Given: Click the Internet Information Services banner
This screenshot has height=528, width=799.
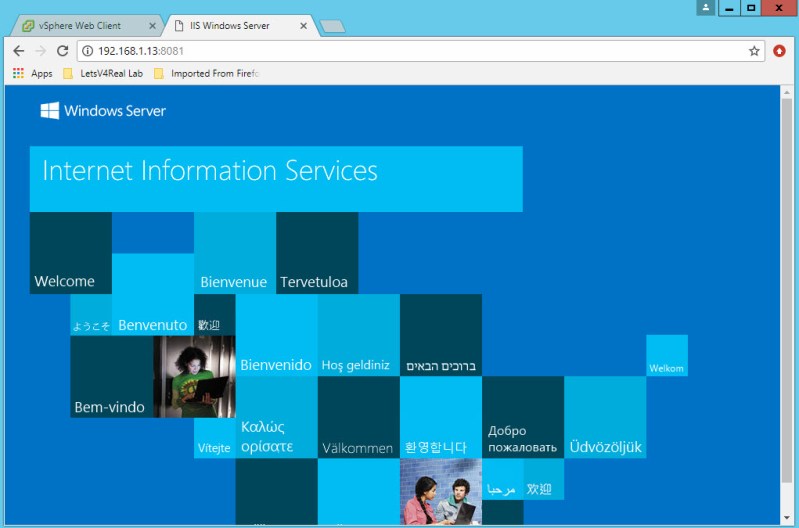Looking at the screenshot, I should point(275,178).
